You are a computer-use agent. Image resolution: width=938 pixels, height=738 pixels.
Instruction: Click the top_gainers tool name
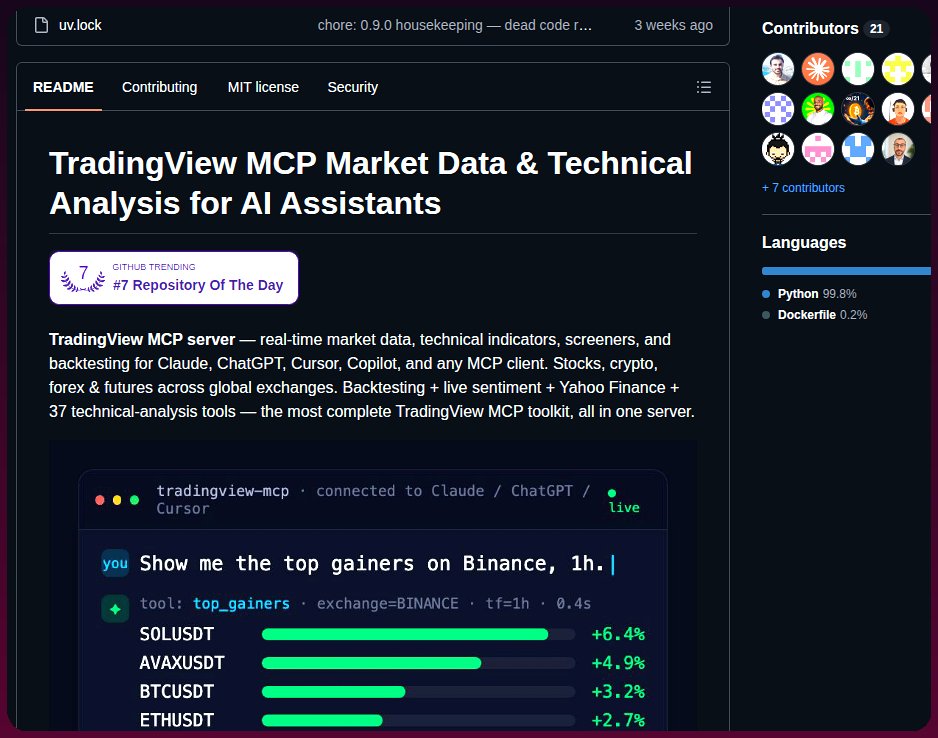241,603
